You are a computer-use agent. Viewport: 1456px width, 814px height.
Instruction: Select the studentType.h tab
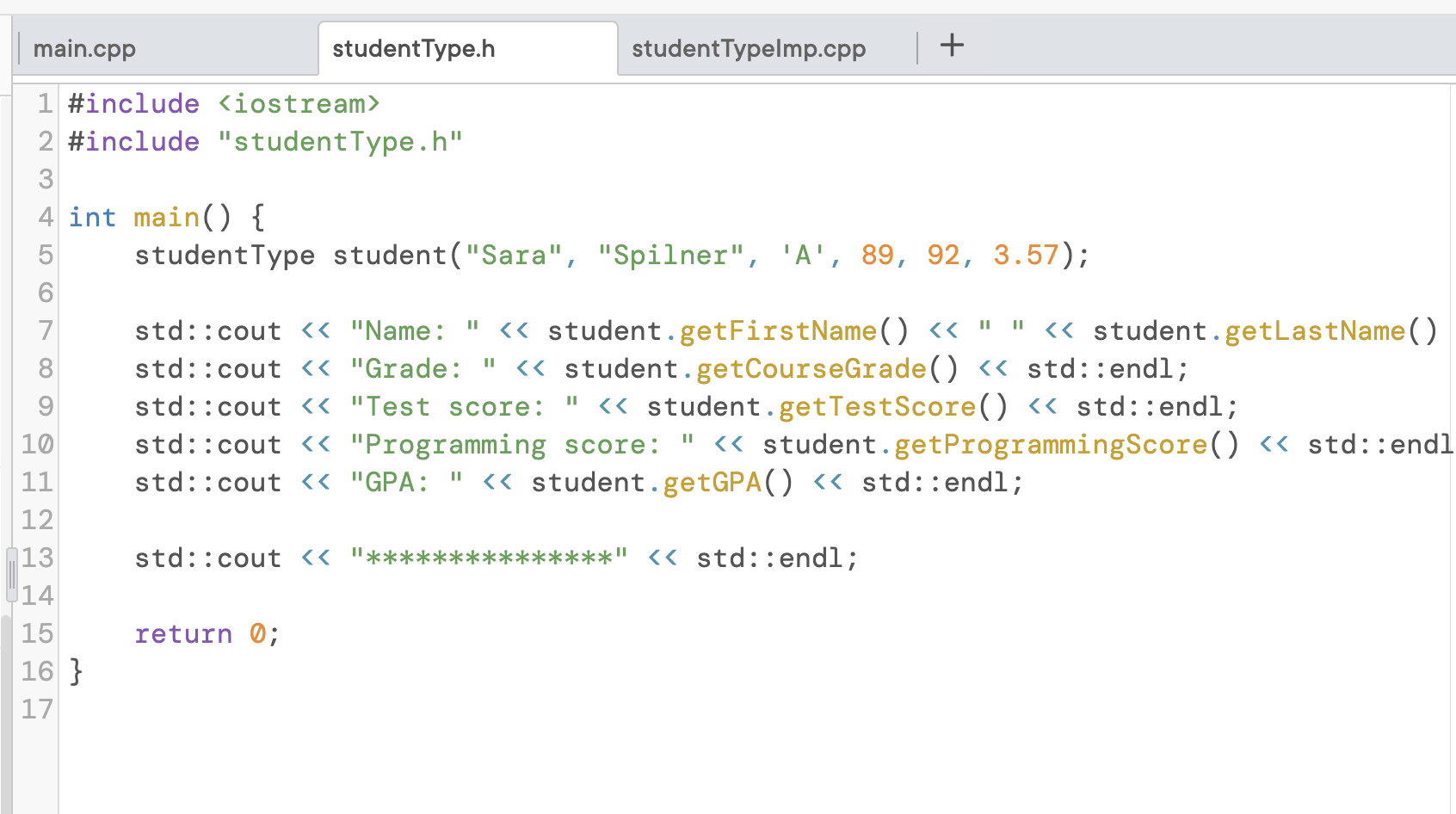coord(414,48)
